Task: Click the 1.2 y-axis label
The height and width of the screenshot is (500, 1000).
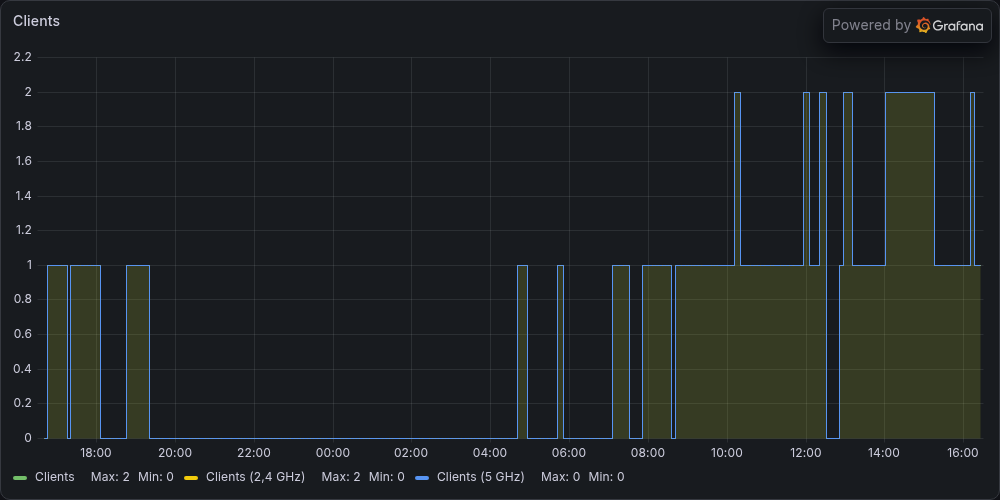Action: 22,230
